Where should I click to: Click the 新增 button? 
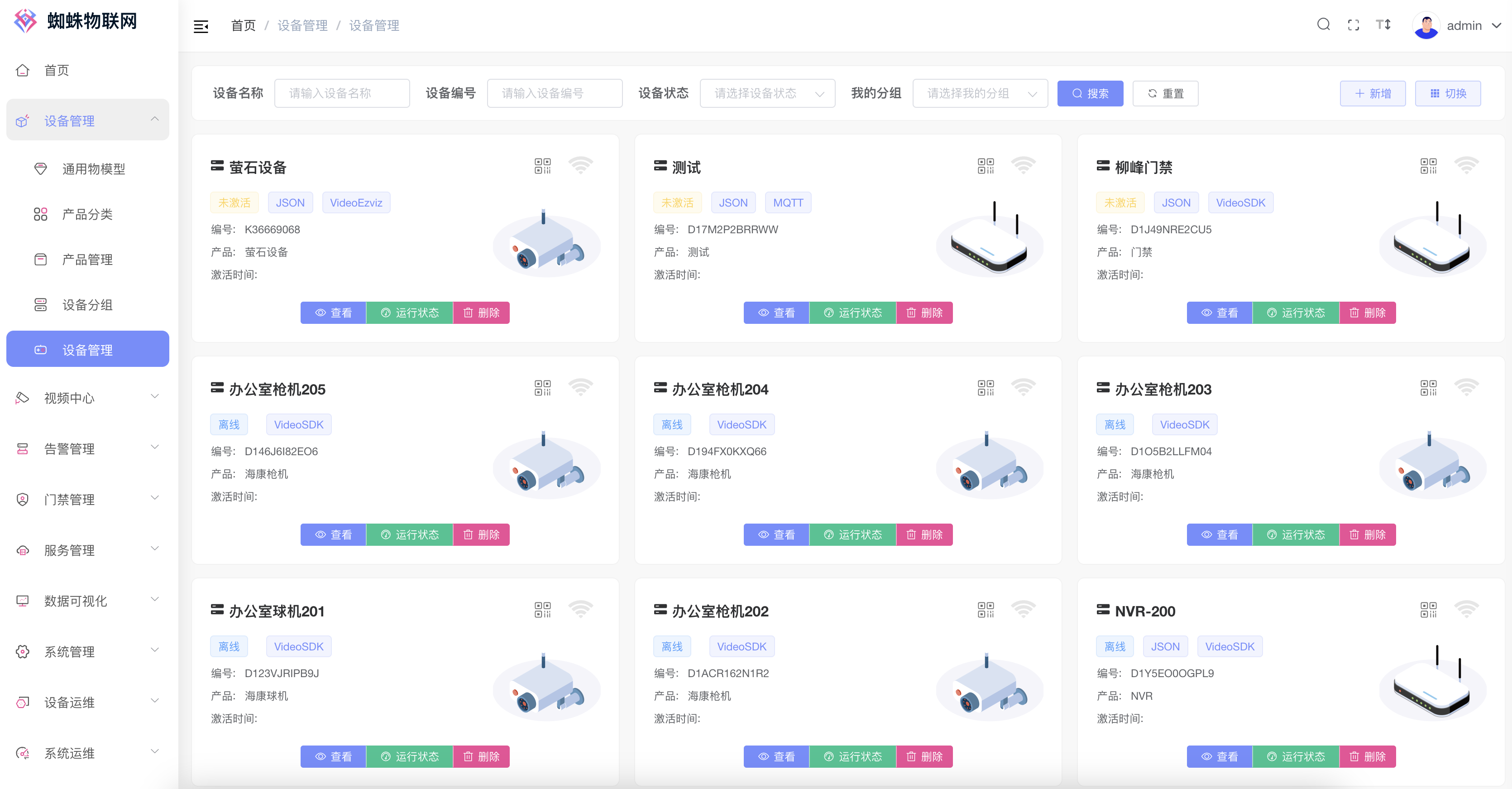click(x=1372, y=93)
